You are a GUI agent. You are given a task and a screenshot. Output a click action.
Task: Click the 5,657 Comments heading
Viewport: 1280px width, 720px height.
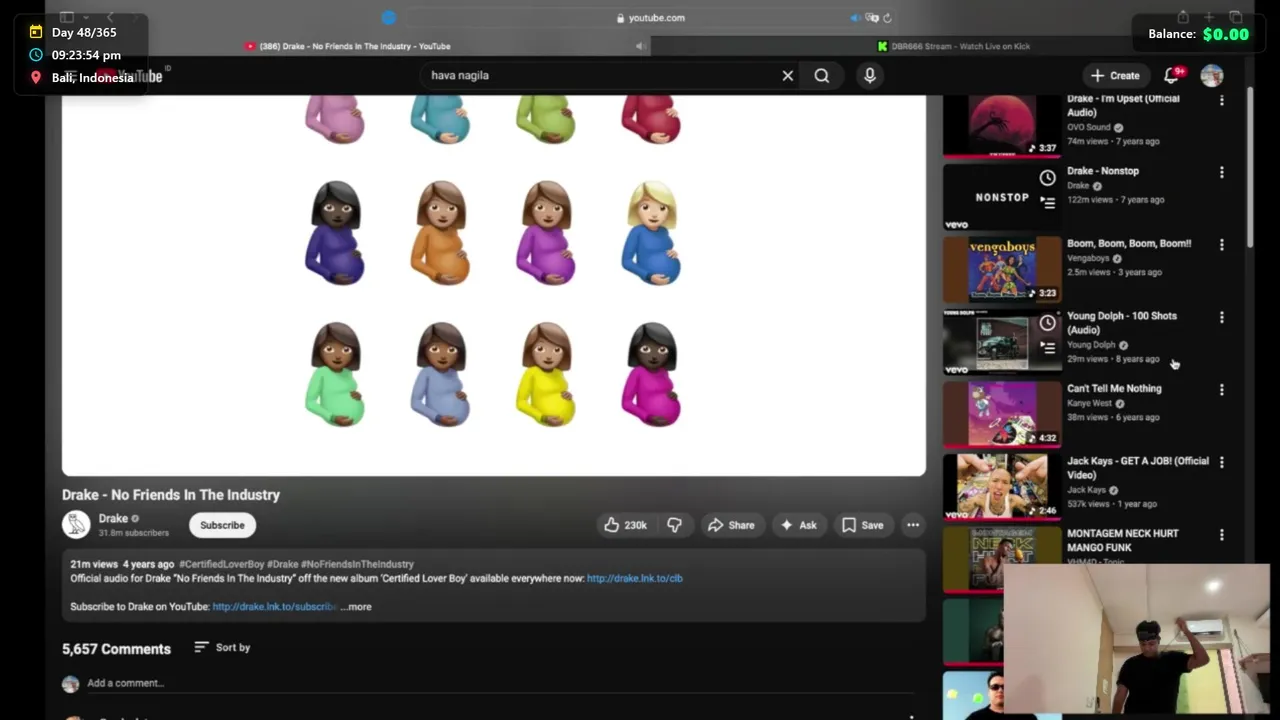tap(116, 648)
